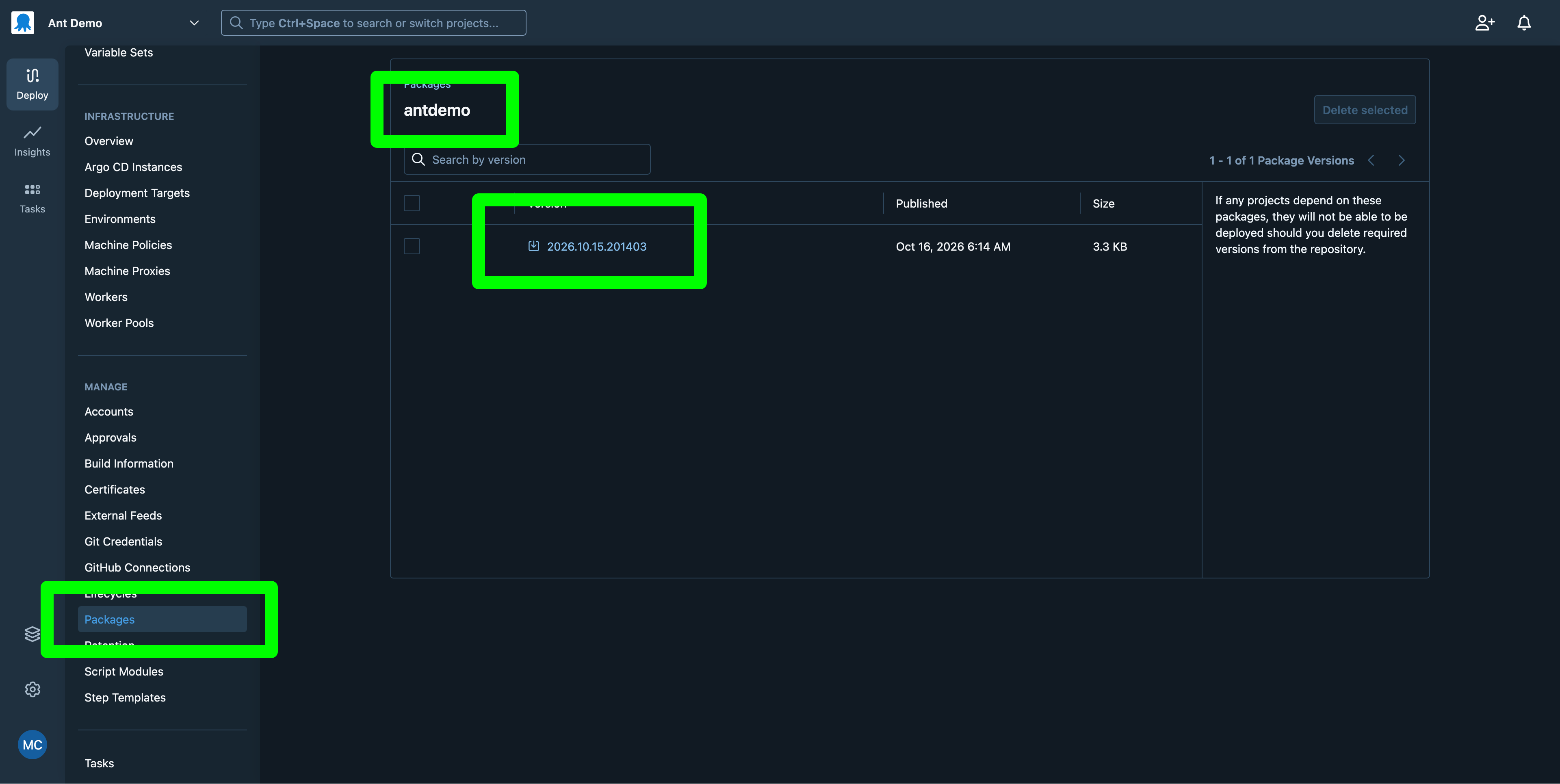
Task: Expand the Ant Demo space dropdown
Action: [x=194, y=23]
